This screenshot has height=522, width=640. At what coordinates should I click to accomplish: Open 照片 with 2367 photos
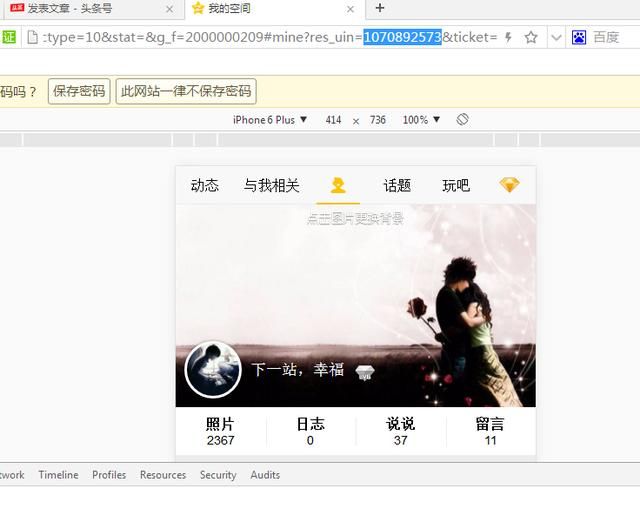[x=220, y=431]
